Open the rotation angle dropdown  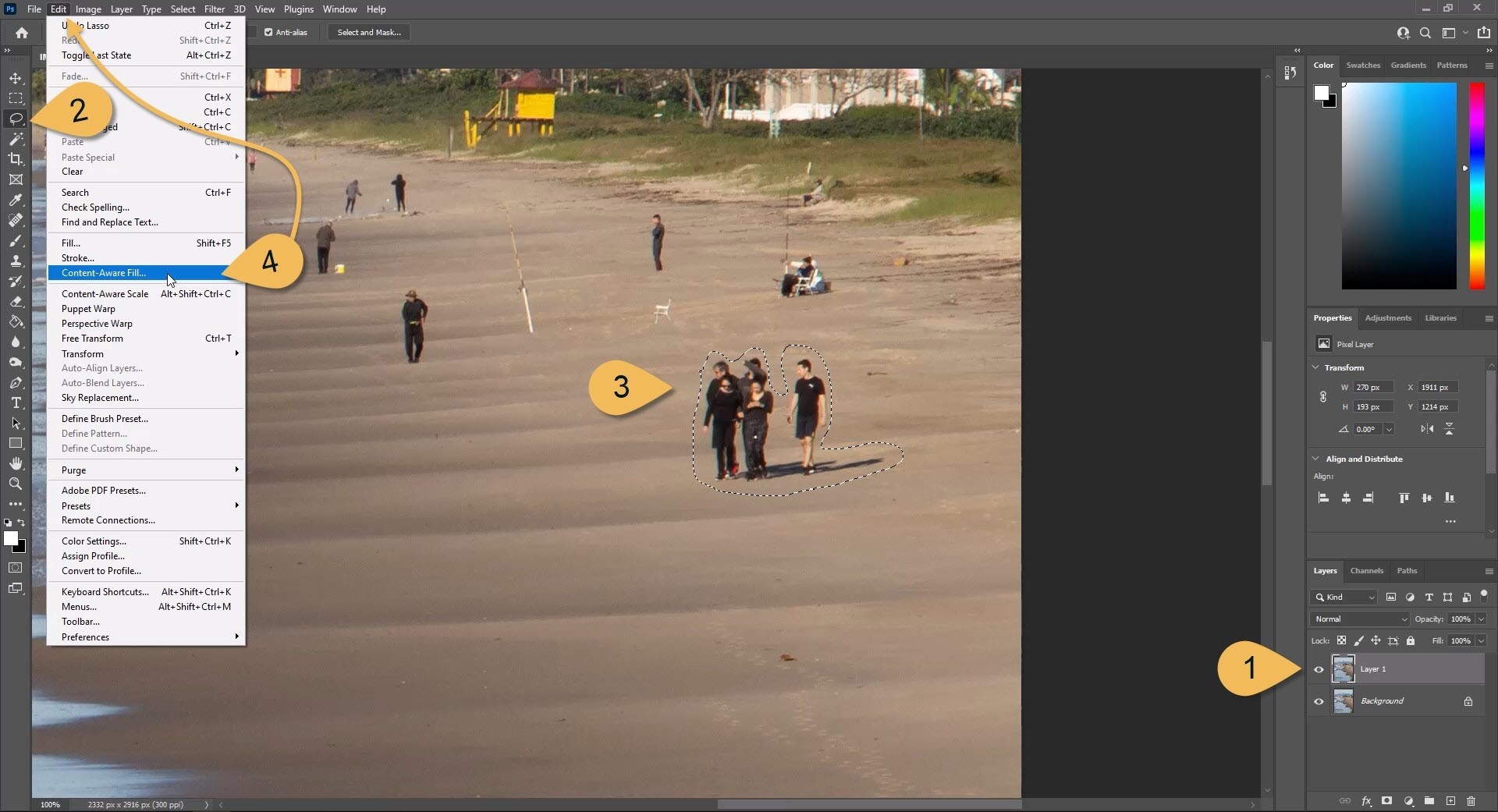click(1389, 430)
